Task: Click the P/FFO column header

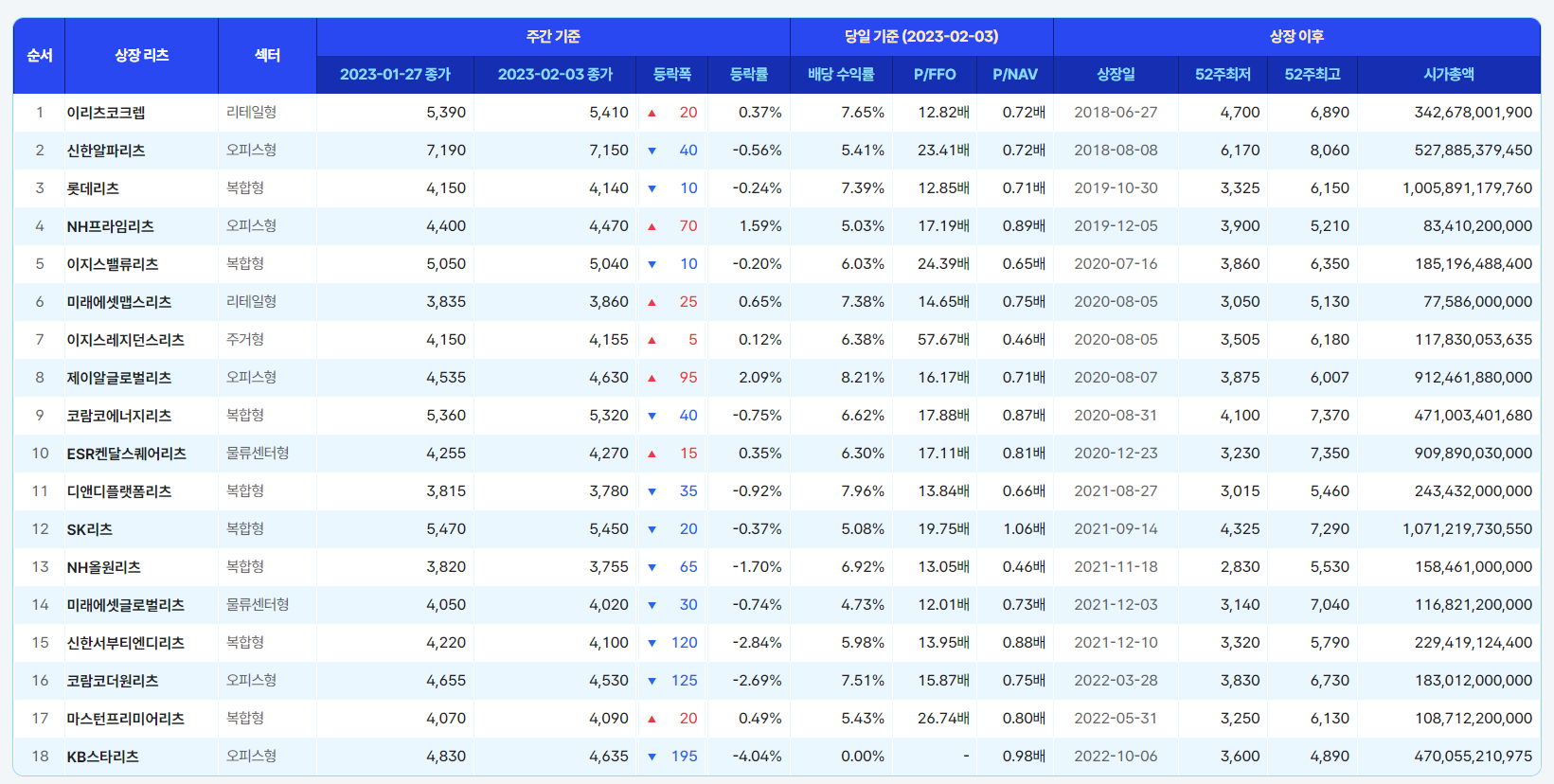Action: (x=935, y=75)
